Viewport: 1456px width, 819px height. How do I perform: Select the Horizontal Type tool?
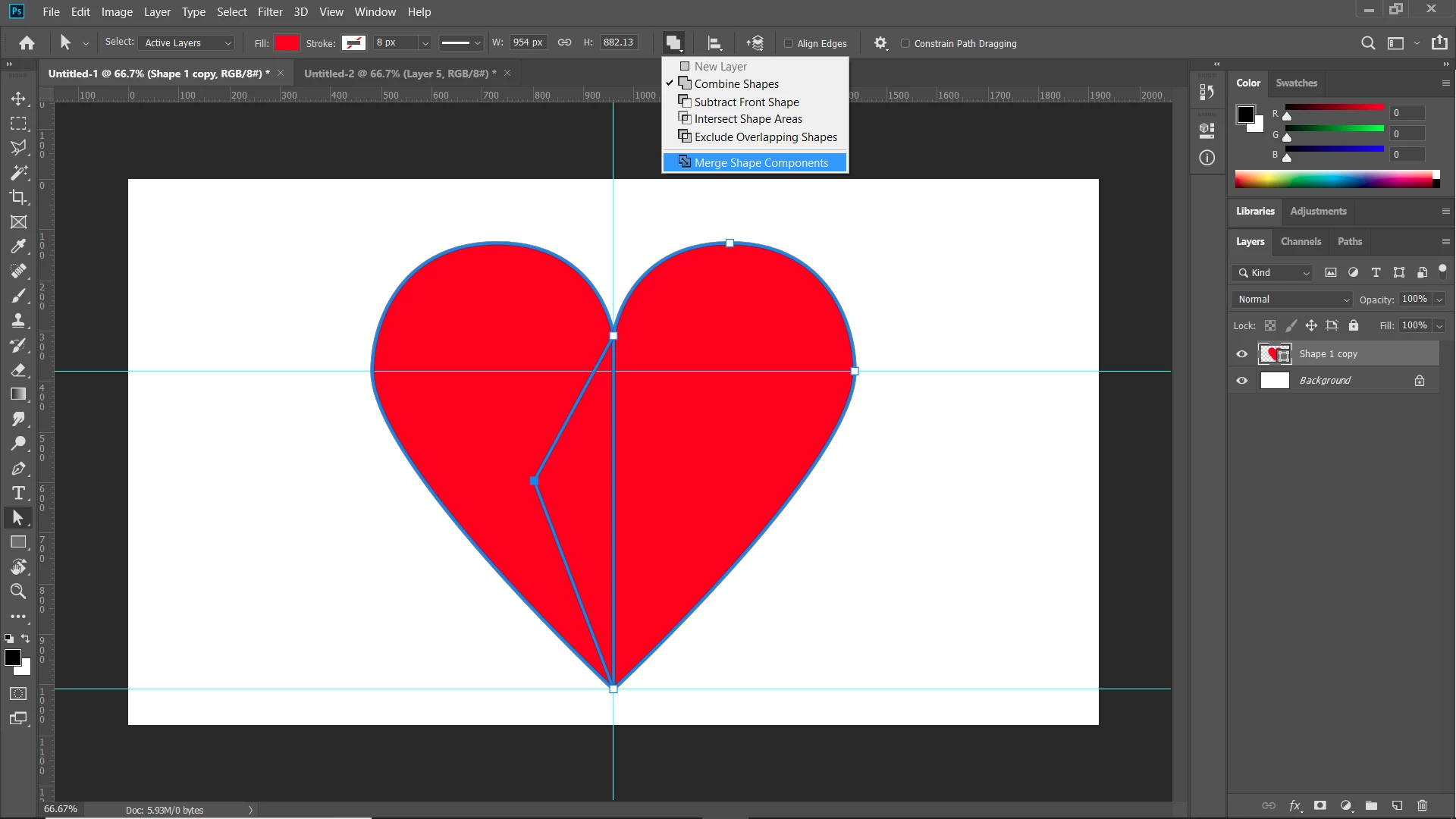[x=18, y=494]
